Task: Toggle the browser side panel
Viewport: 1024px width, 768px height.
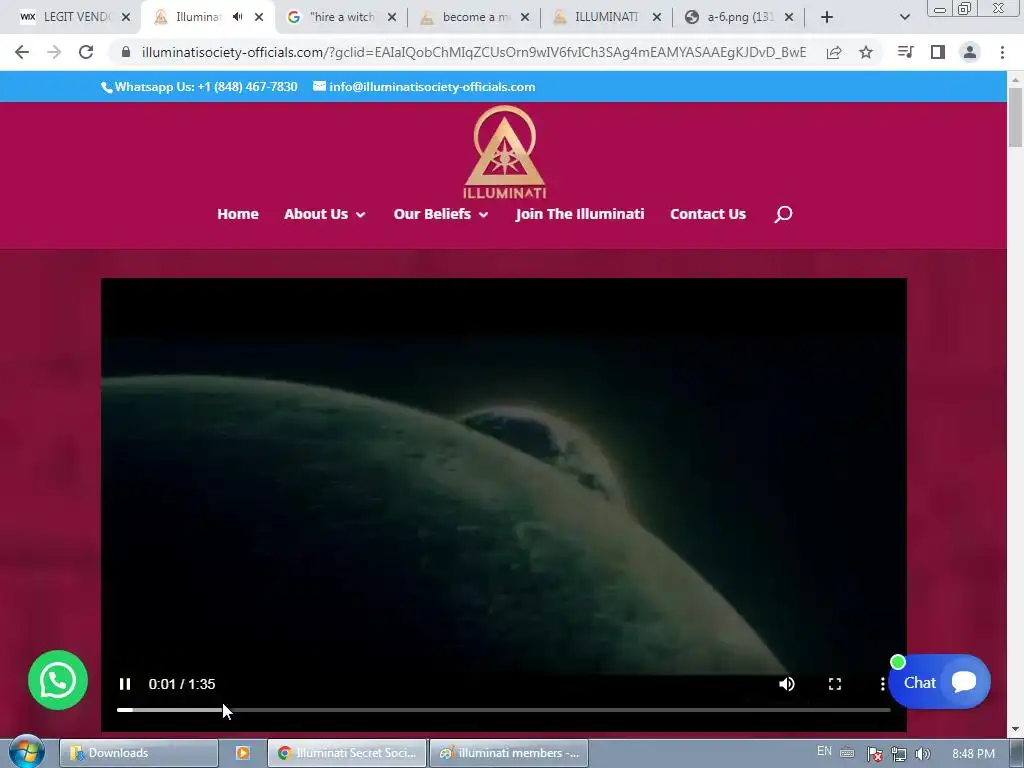Action: point(938,52)
